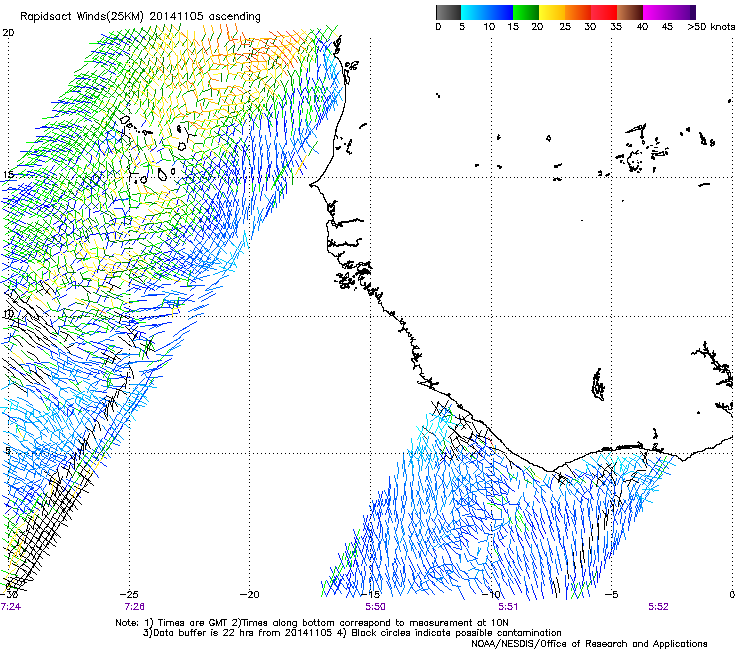Click the legend tick label '25'
The height and width of the screenshot is (650, 740).
(565, 27)
